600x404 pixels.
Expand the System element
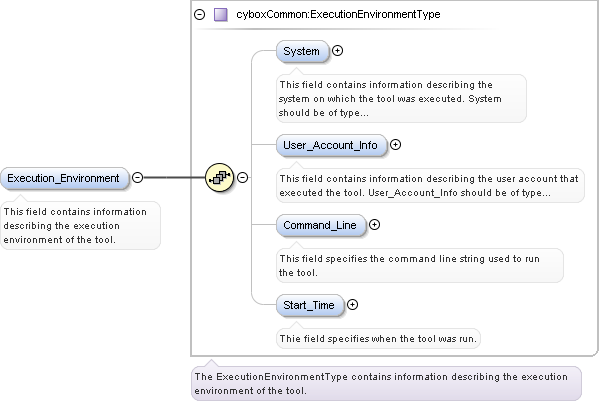[x=337, y=51]
